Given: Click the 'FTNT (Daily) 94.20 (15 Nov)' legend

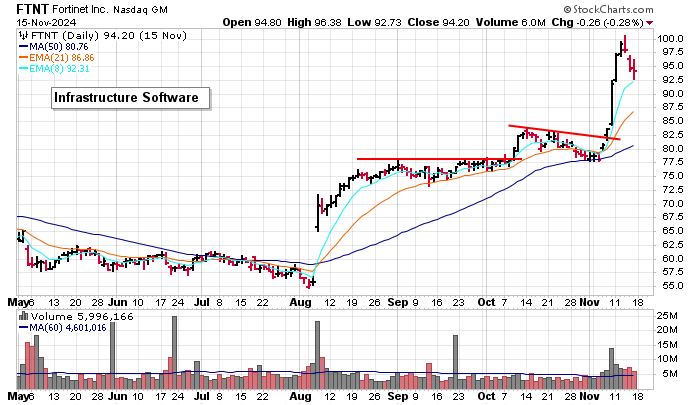Looking at the screenshot, I should pos(108,36).
